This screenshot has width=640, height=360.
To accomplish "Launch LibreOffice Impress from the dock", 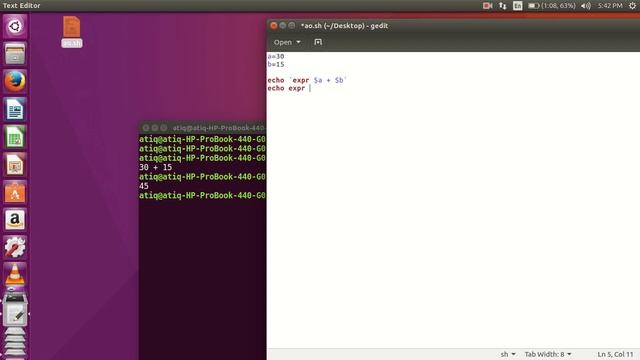I will pos(15,164).
